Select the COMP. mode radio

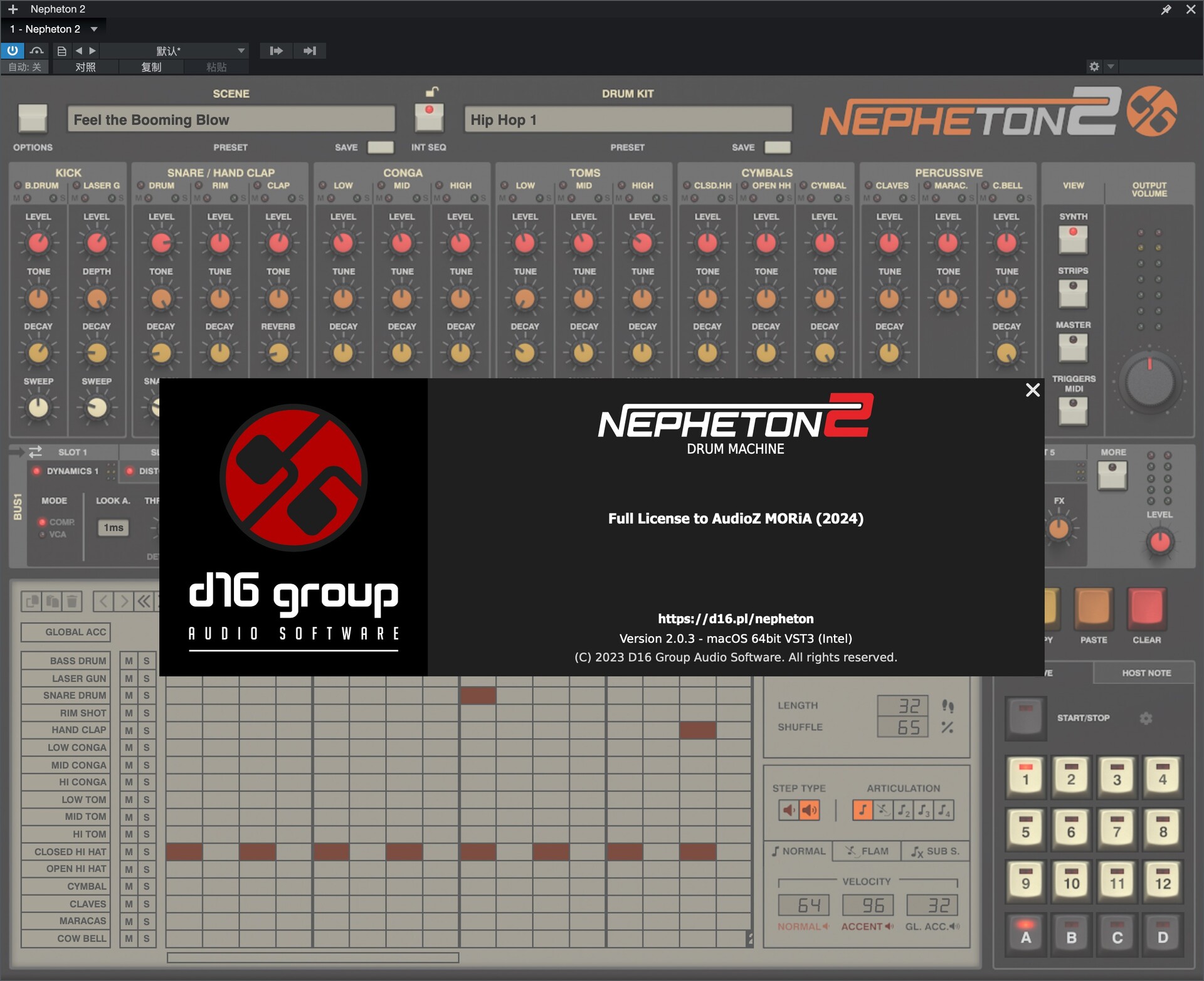click(x=43, y=522)
